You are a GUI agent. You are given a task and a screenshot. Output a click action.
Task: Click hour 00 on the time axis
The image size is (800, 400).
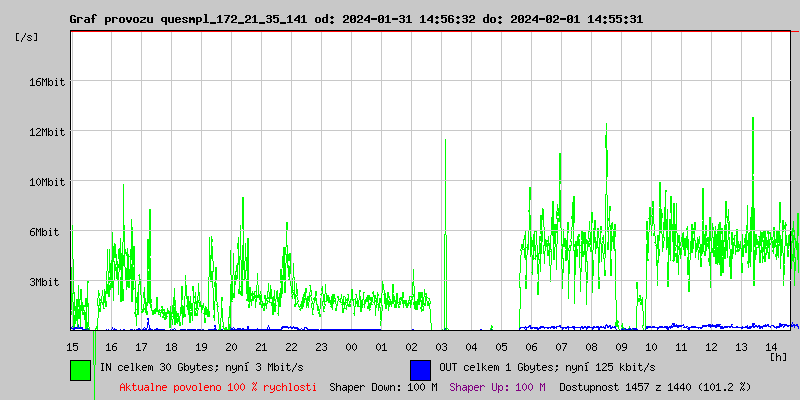click(351, 347)
